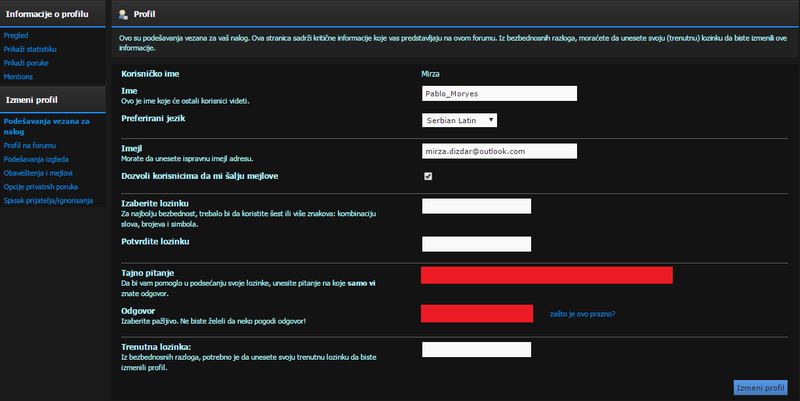Click the Potvrdite lozinku field

pos(476,244)
